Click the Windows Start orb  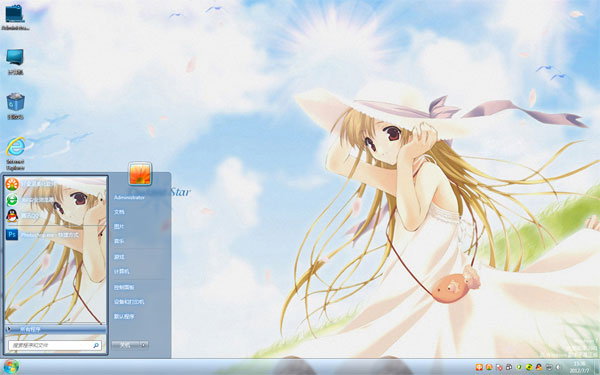pyautogui.click(x=11, y=367)
